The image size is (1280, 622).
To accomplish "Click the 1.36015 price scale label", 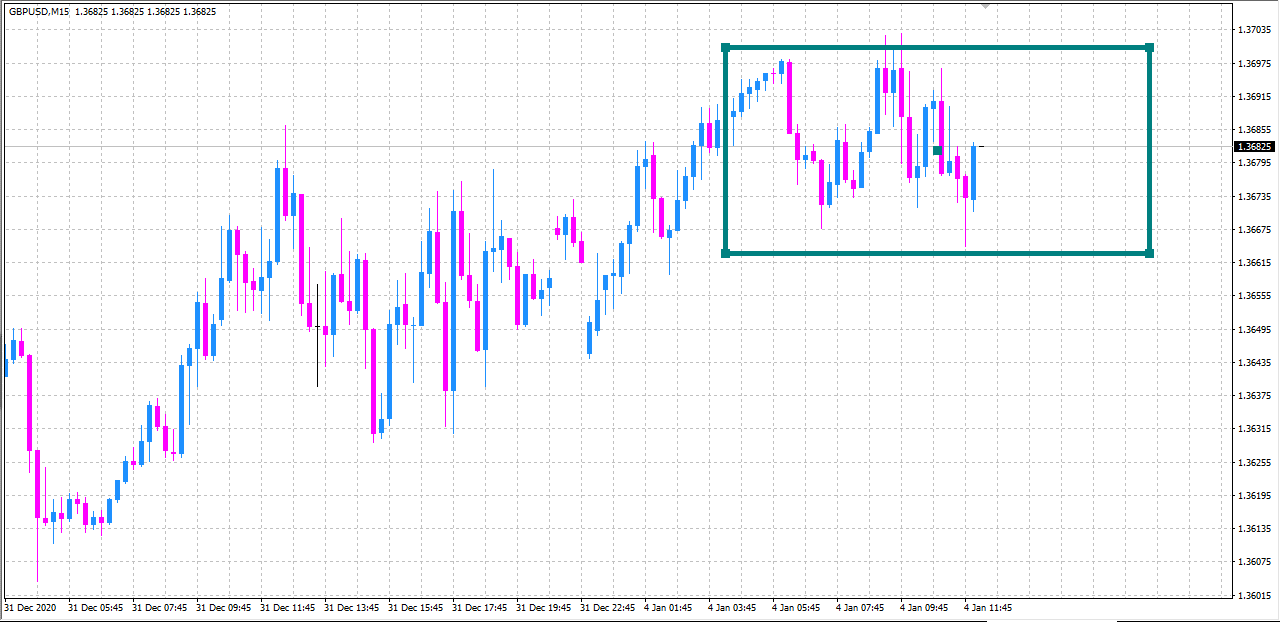I will 1254,595.
